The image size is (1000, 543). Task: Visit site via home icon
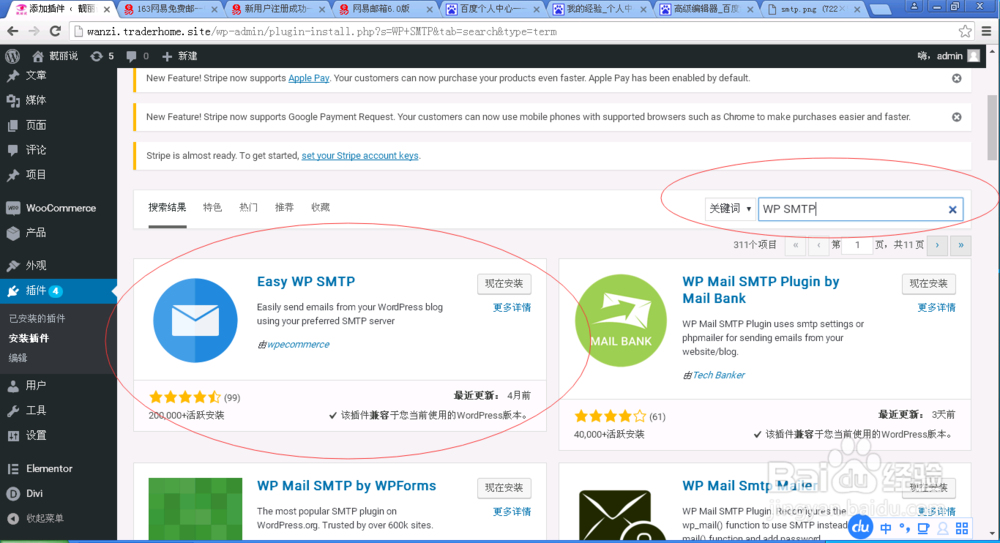[38, 56]
